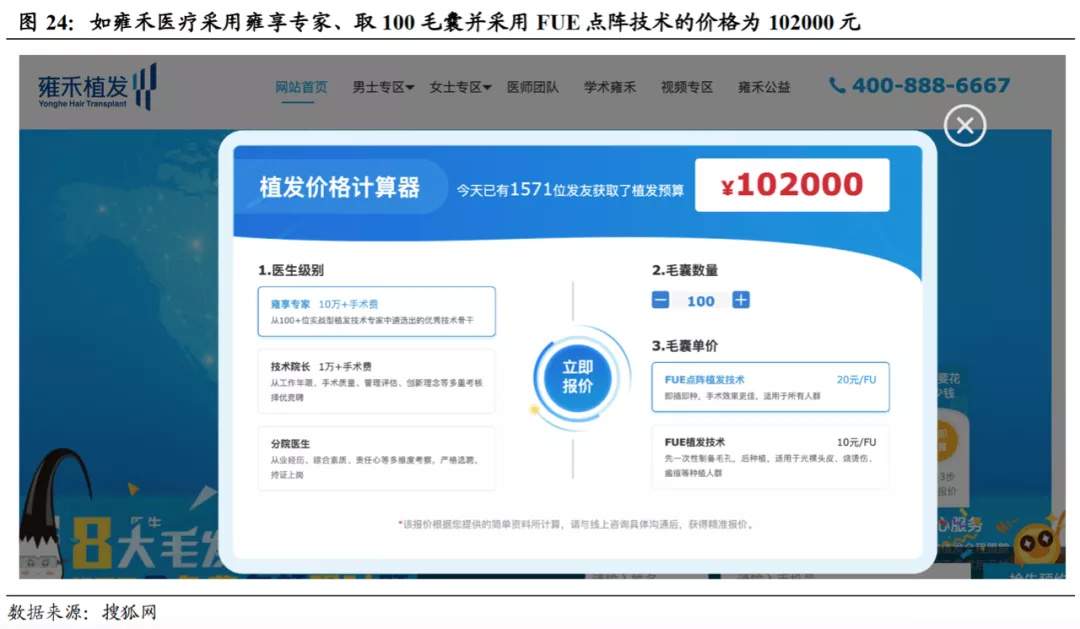
Task: Click the figure caption mentioning 102000 元
Action: click(439, 22)
